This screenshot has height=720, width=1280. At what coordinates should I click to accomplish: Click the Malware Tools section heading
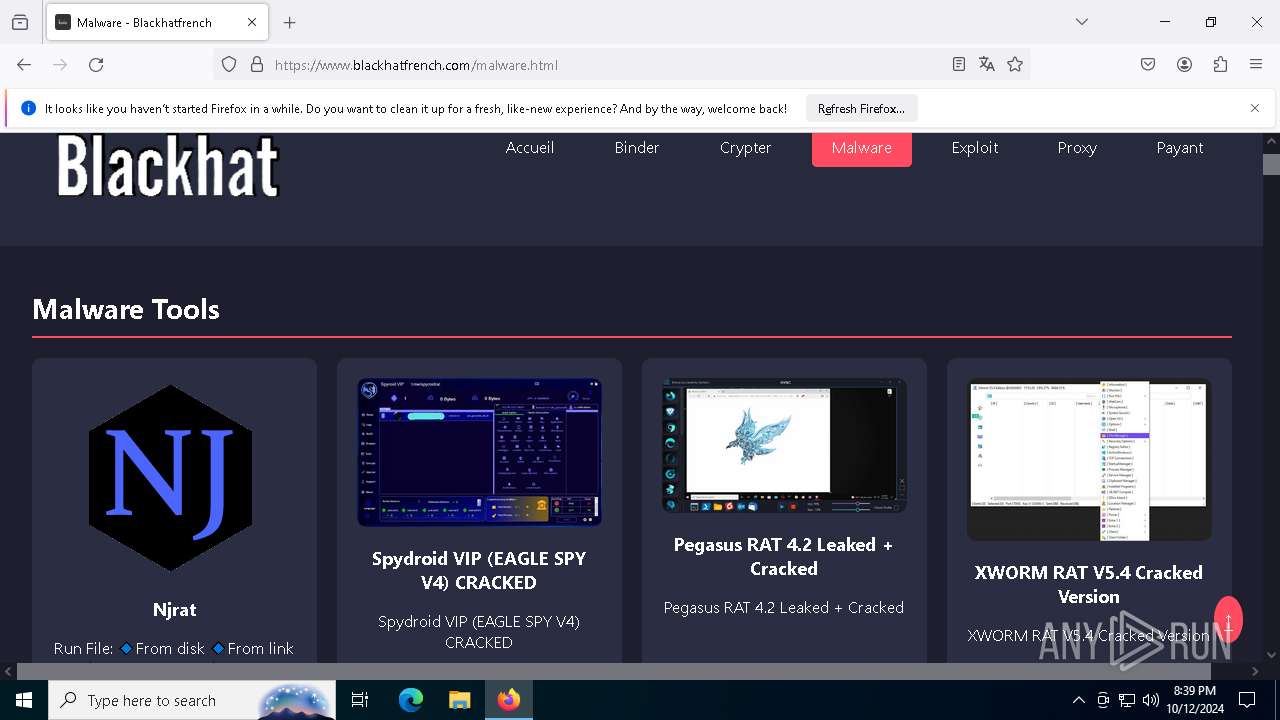pos(126,309)
